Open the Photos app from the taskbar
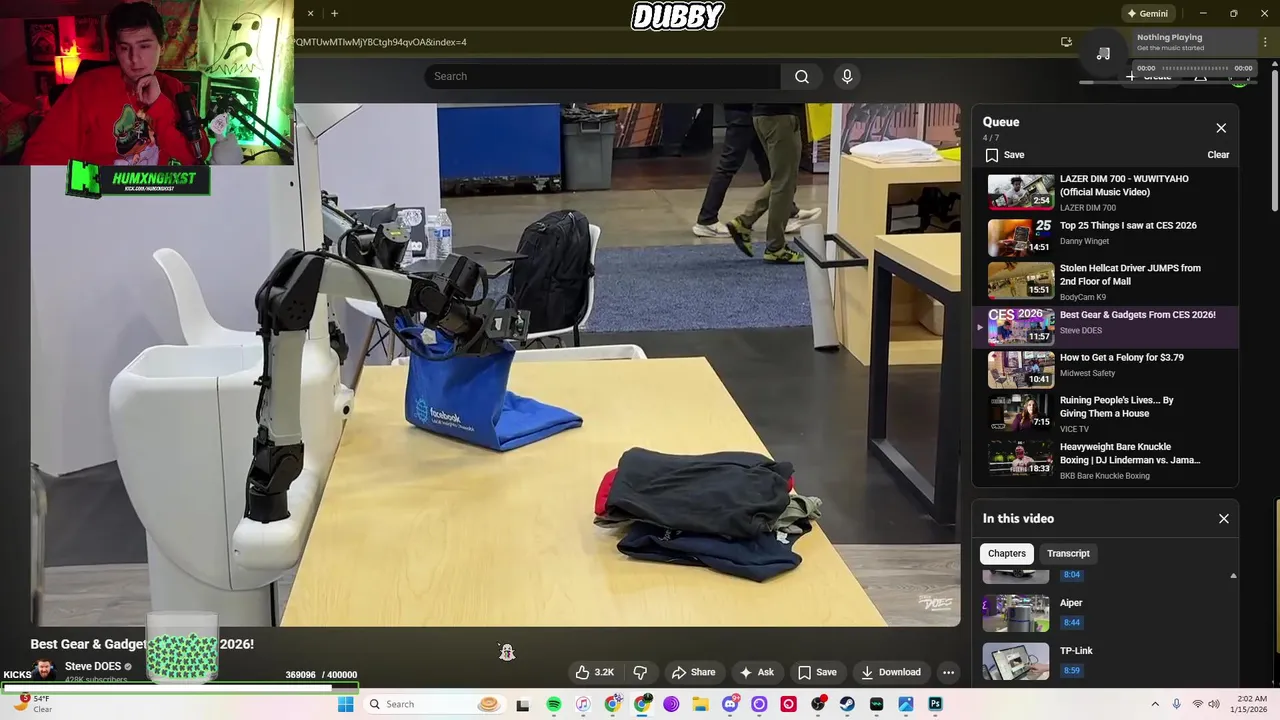 point(906,704)
